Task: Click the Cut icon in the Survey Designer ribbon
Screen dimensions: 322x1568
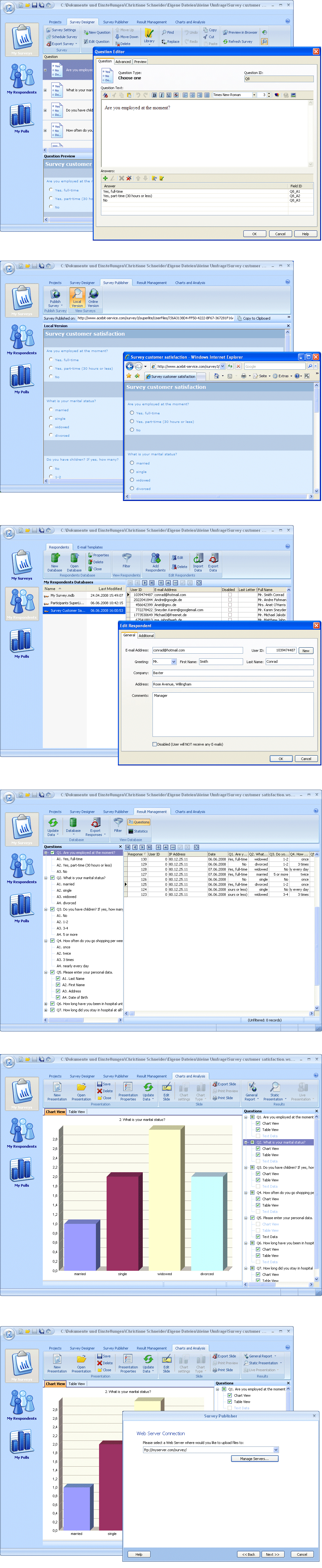Action: (205, 37)
